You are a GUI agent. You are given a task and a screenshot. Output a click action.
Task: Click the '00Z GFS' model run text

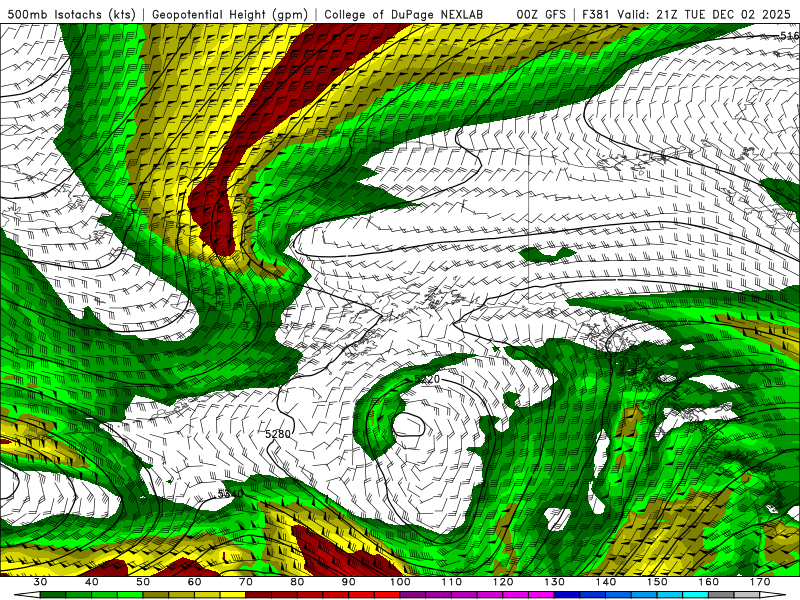541,15
